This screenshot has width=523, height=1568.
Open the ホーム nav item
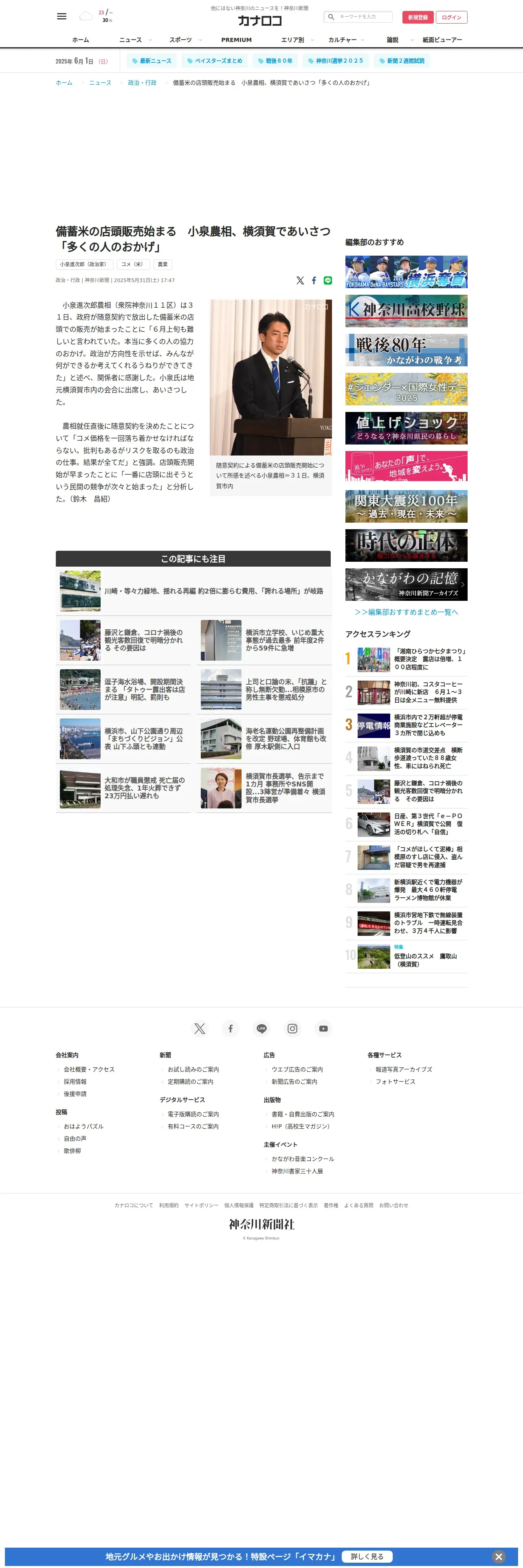pyautogui.click(x=80, y=40)
